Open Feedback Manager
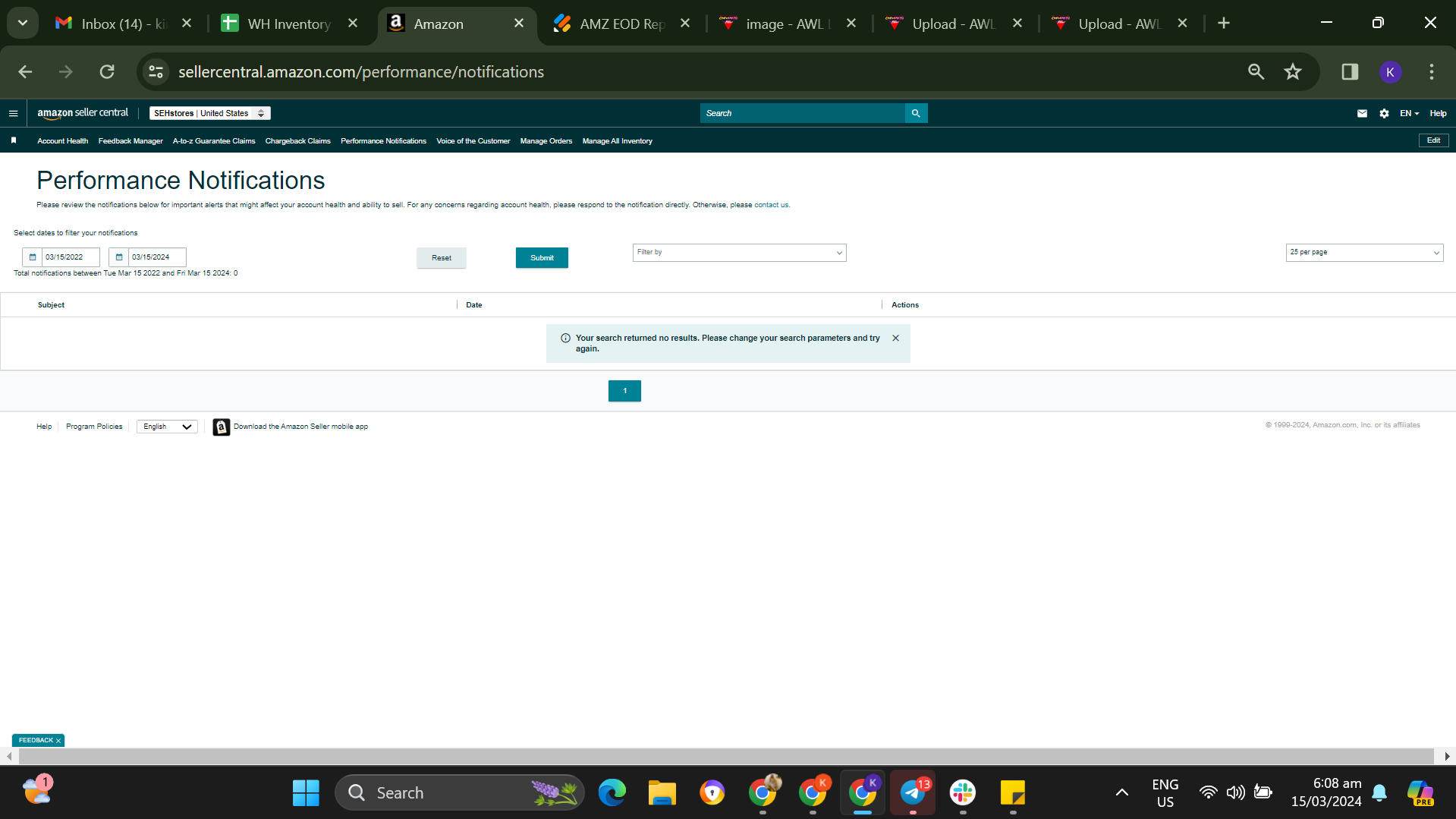The image size is (1456, 819). click(131, 141)
